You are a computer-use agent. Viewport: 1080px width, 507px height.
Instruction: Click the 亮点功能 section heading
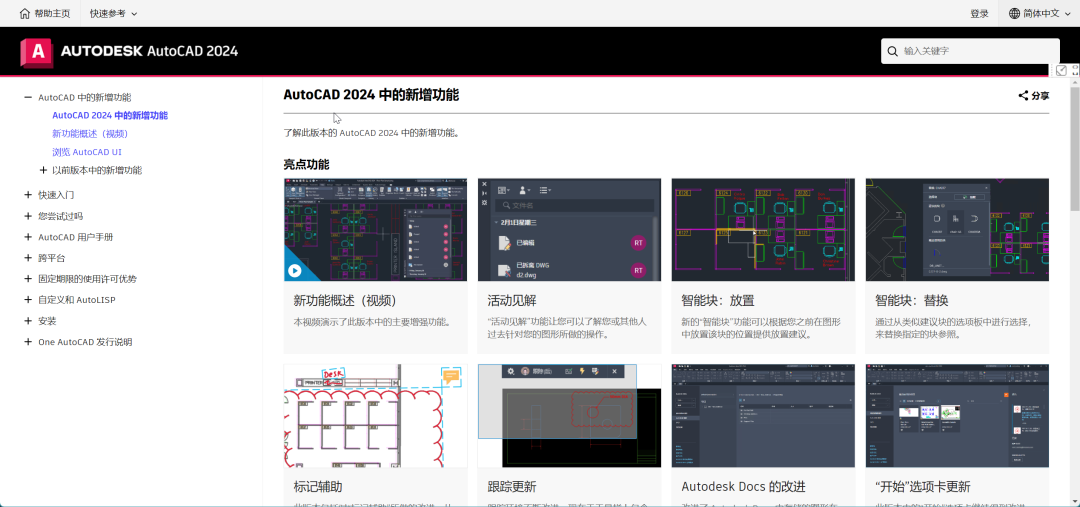click(307, 165)
